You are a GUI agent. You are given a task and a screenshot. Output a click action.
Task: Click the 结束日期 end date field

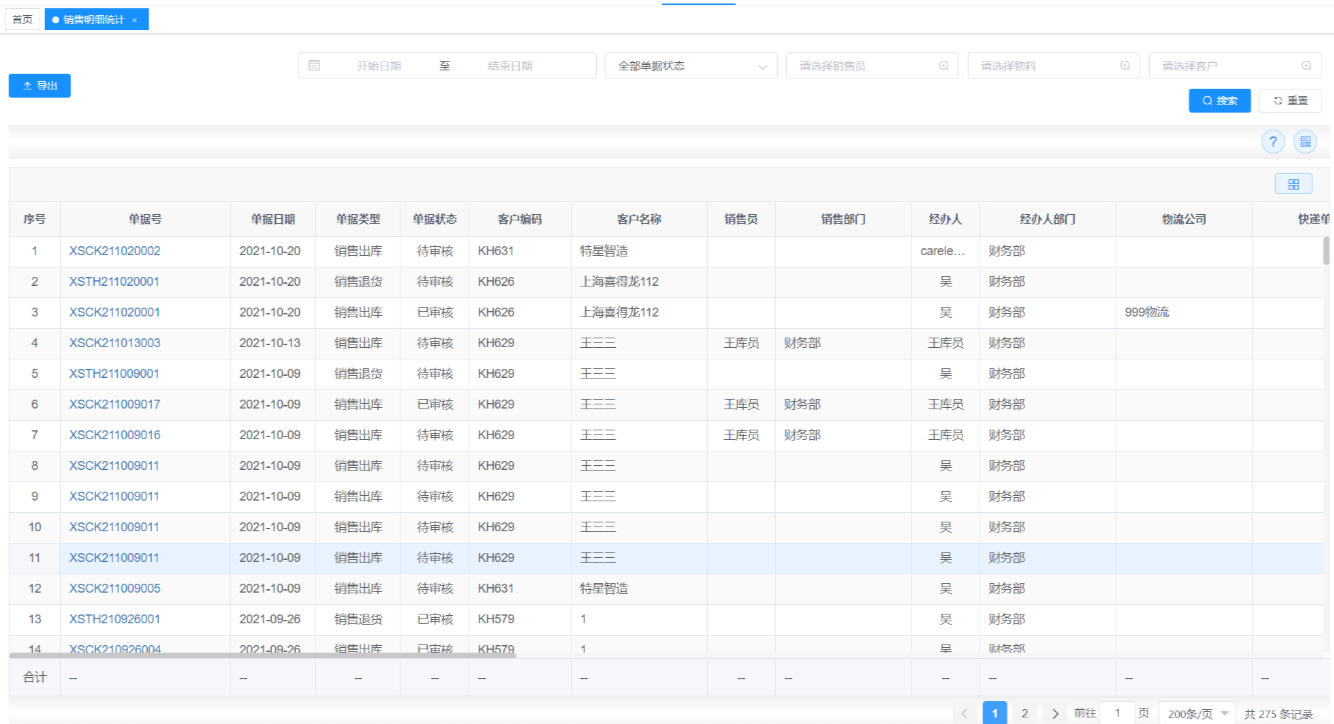pyautogui.click(x=510, y=66)
